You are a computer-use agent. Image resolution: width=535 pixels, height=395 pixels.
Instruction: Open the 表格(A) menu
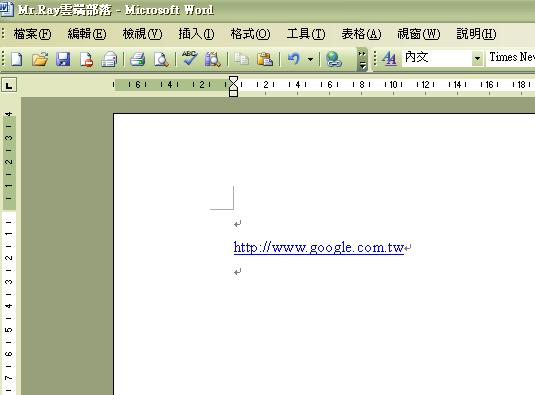(x=361, y=34)
